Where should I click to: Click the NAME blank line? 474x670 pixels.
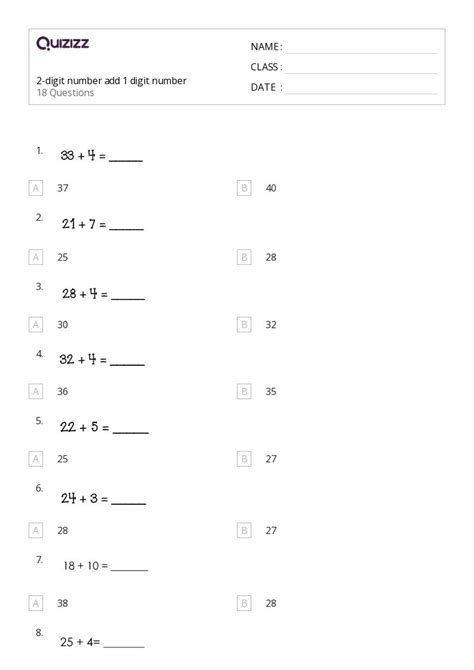click(361, 48)
